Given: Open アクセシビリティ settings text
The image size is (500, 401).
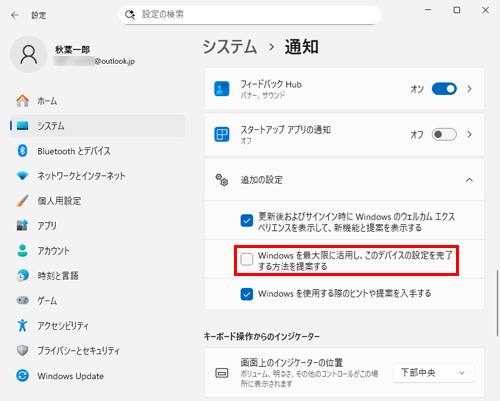Looking at the screenshot, I should click(x=63, y=326).
